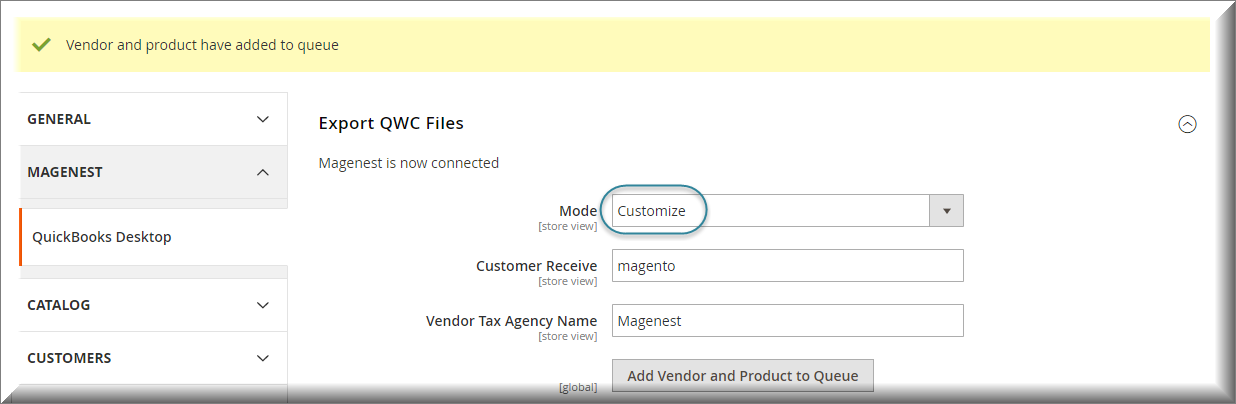Screen dimensions: 1236x404
Task: Click the Mode dropdown arrow button
Action: [x=946, y=211]
